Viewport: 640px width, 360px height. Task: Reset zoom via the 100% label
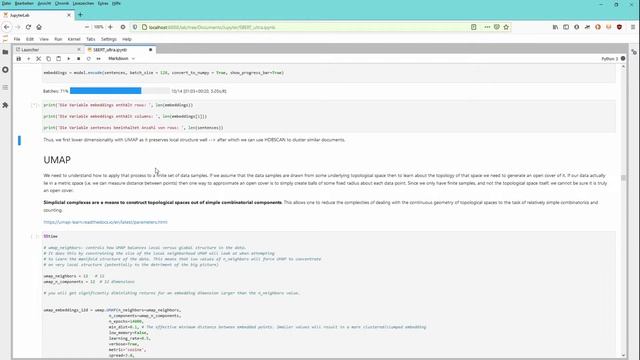pyautogui.click(x=99, y=27)
